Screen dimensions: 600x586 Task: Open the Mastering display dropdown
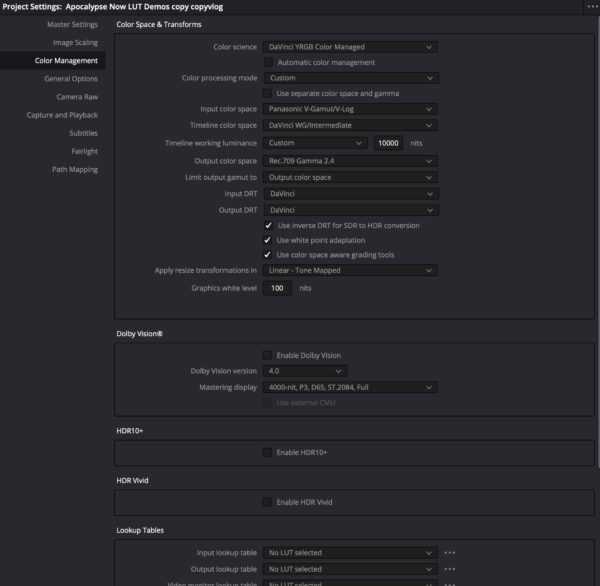351,387
